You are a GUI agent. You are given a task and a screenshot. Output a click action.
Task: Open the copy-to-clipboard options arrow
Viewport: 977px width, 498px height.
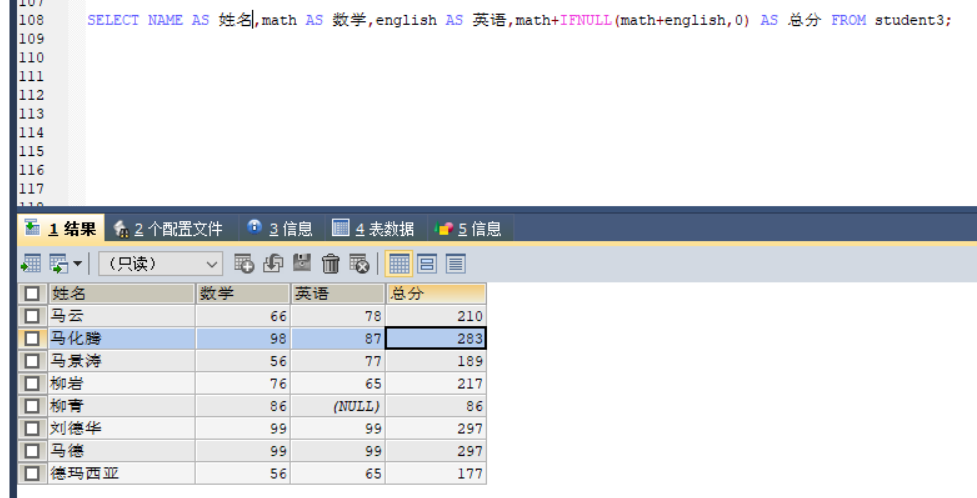[77, 264]
